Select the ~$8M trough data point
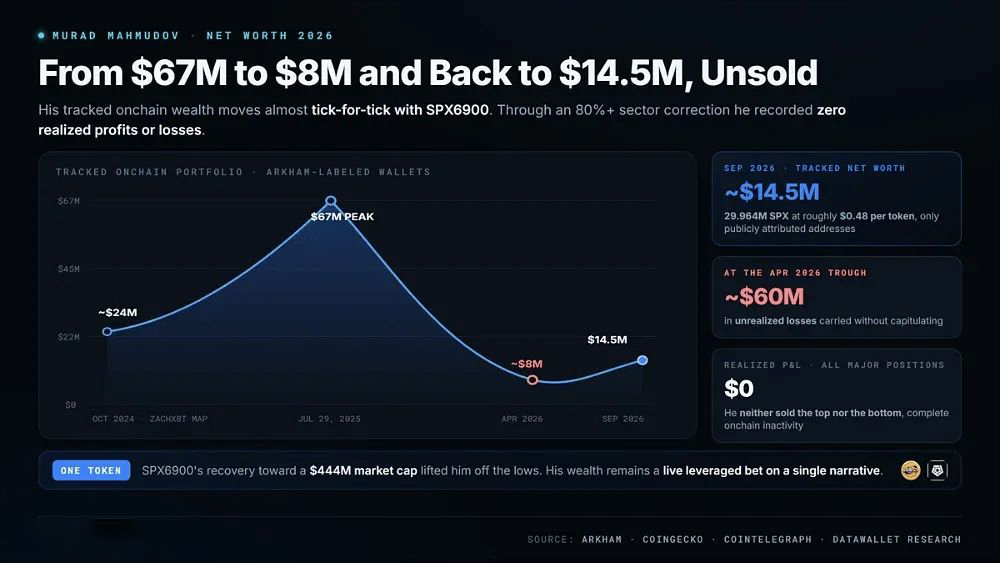The height and width of the screenshot is (563, 1000). [x=533, y=380]
